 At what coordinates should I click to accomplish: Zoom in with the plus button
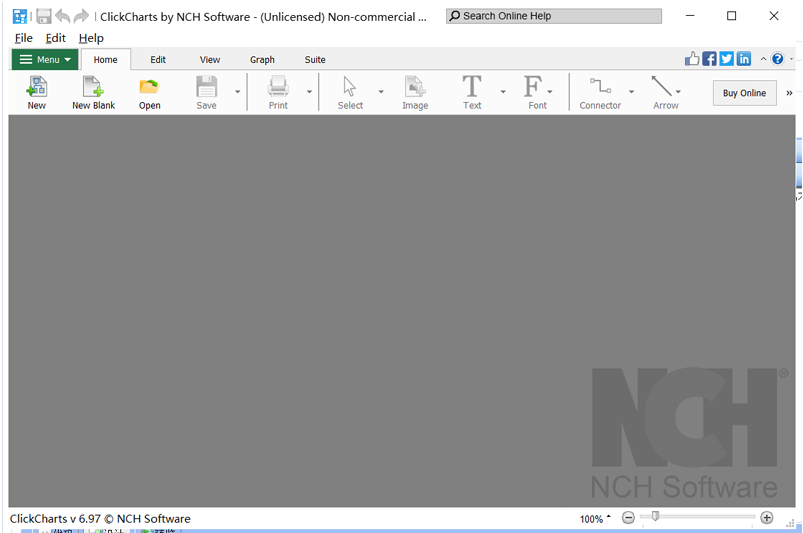[767, 518]
